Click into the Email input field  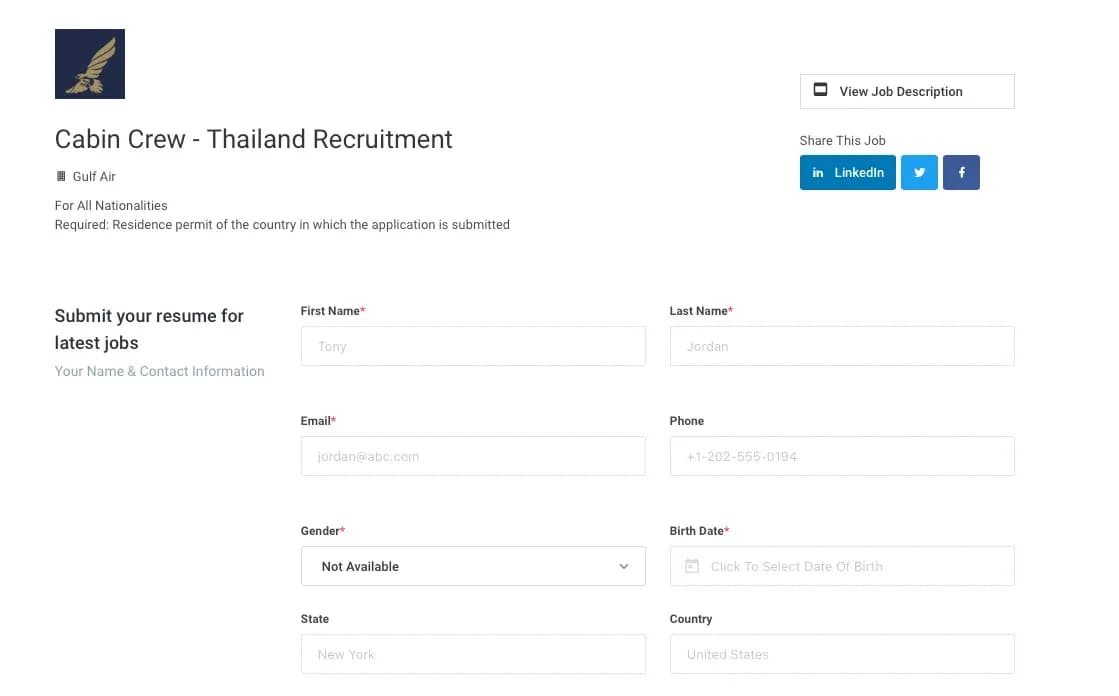[x=472, y=456]
